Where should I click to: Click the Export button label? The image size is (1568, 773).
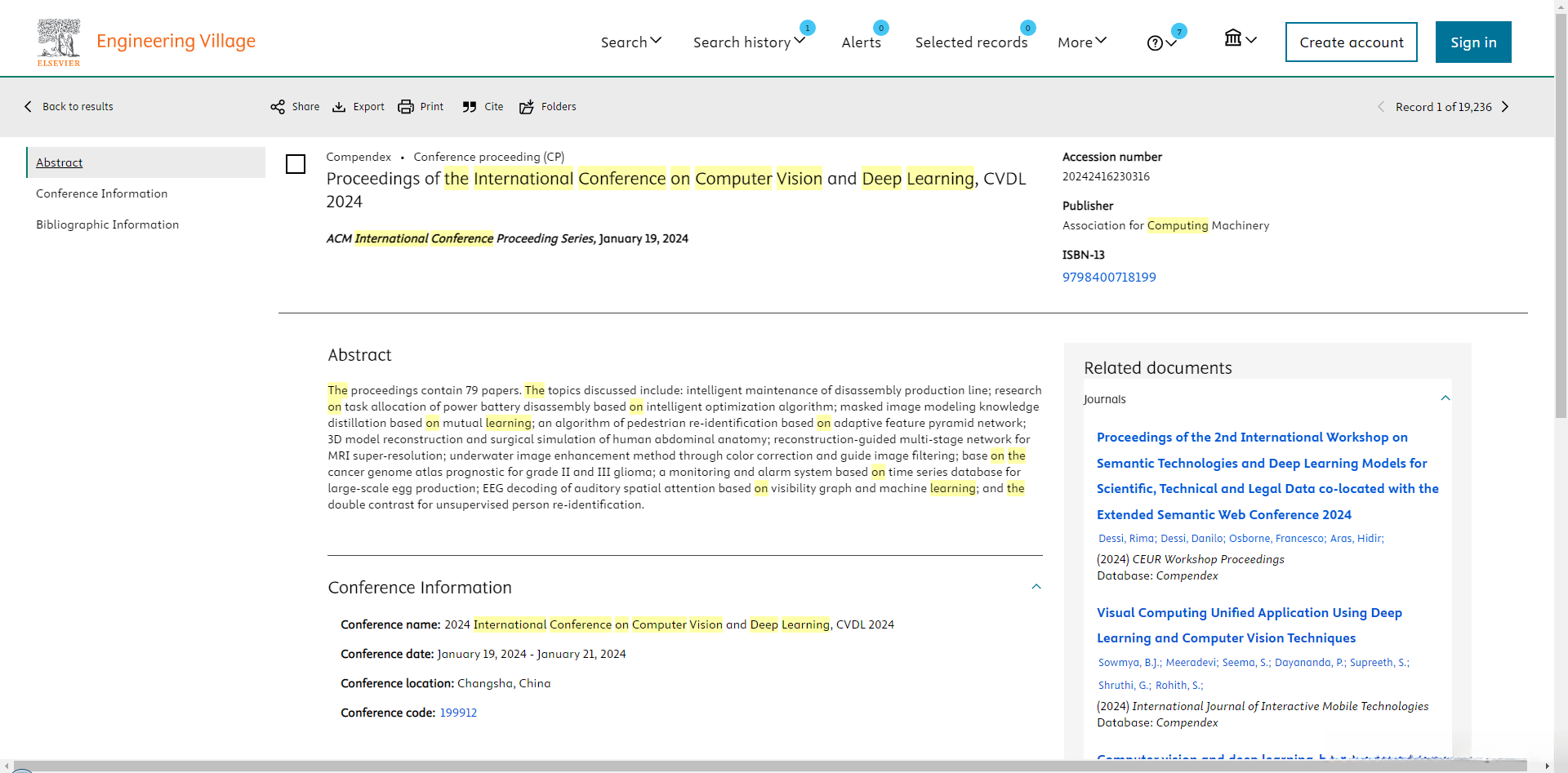[368, 107]
